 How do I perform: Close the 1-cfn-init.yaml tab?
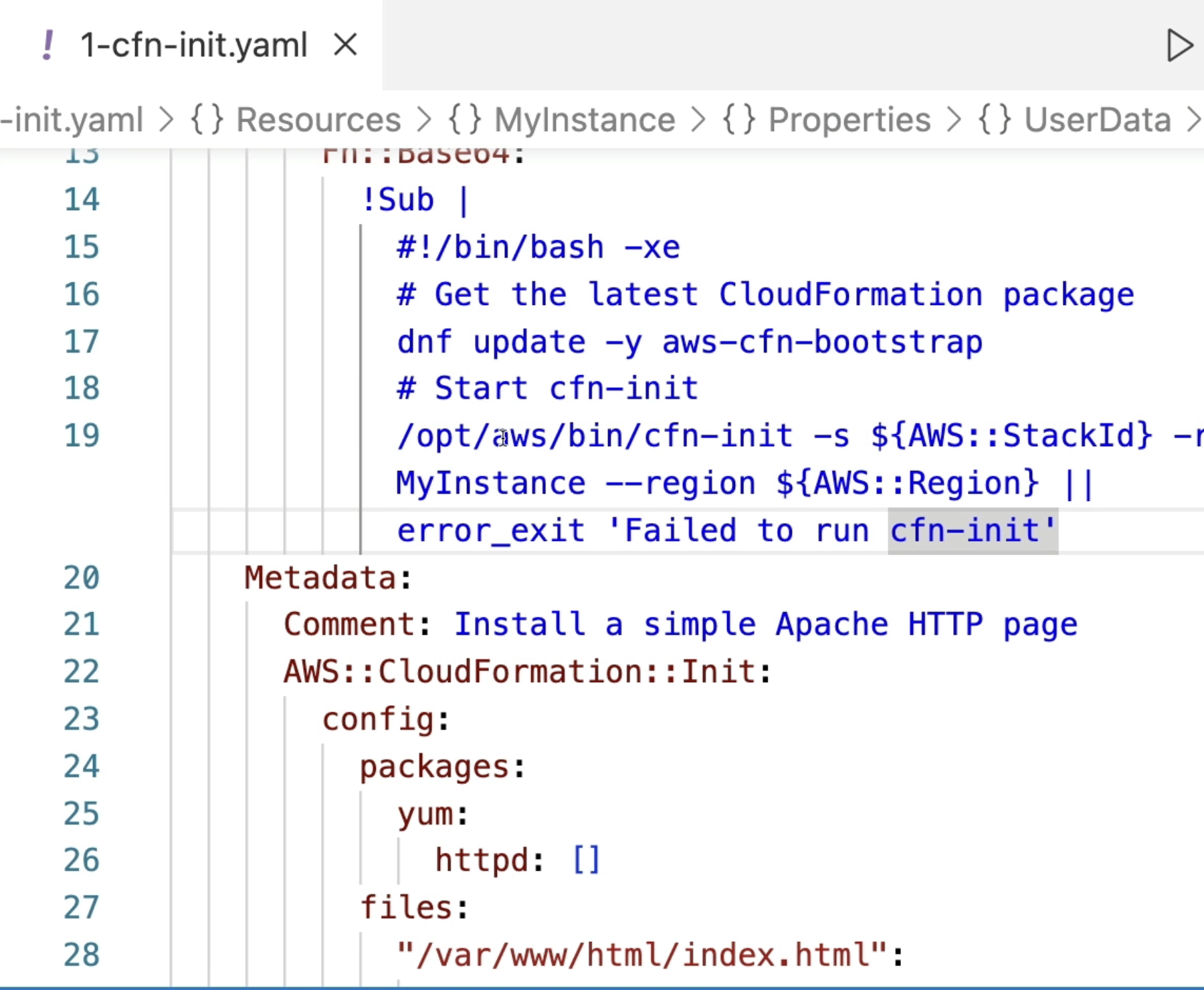coord(345,45)
